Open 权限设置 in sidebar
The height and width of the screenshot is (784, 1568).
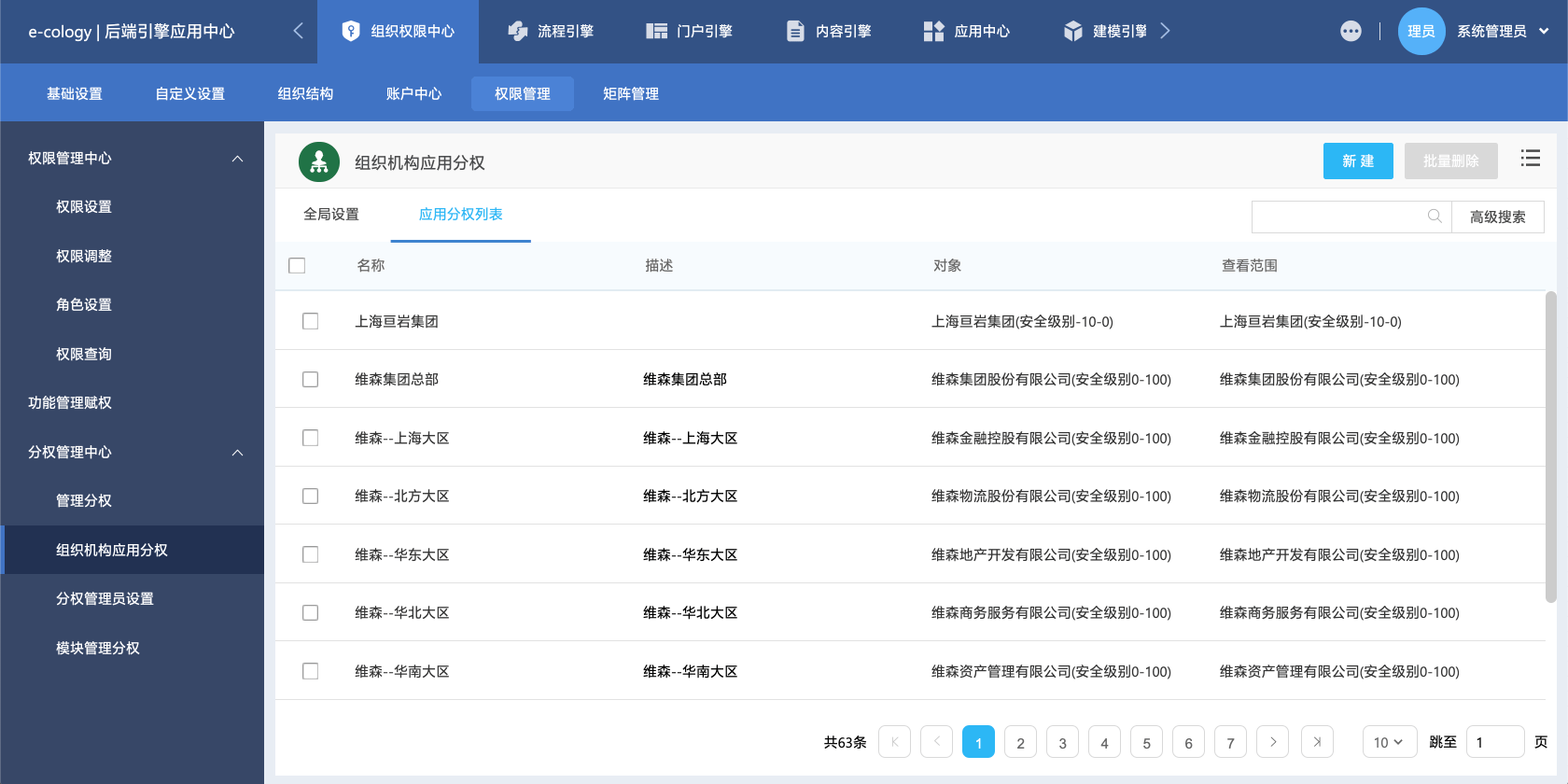click(x=84, y=207)
